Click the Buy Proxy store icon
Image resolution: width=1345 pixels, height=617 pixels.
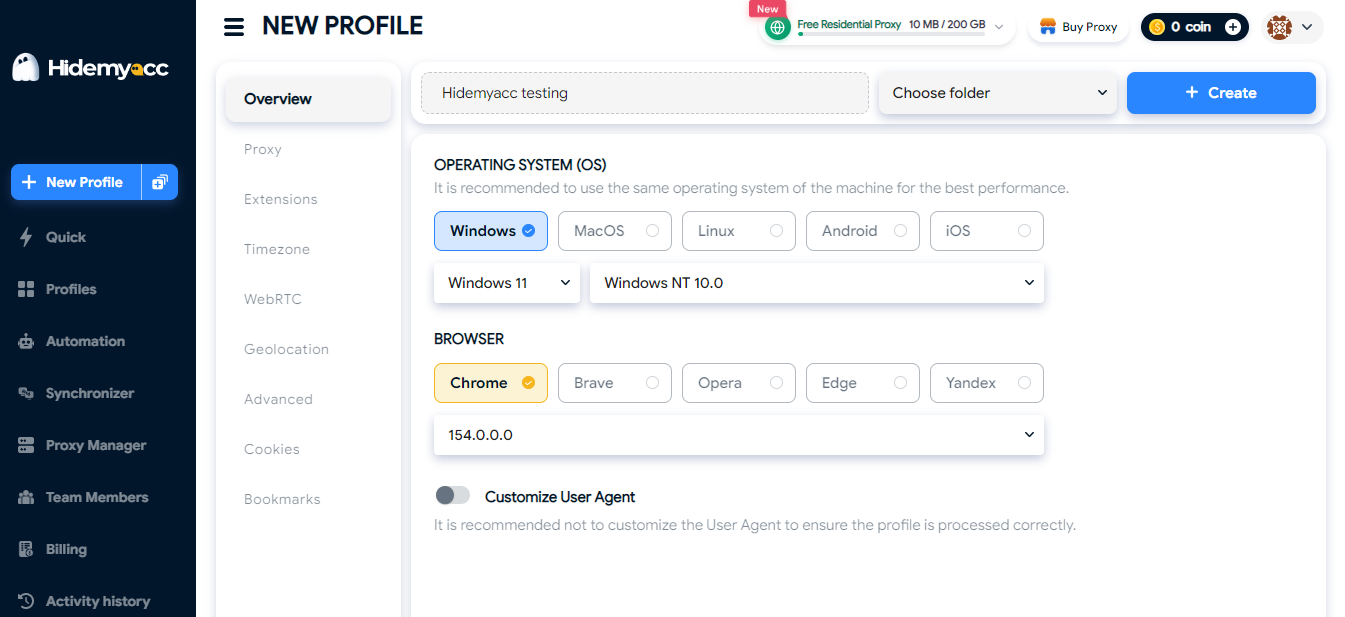click(1048, 27)
